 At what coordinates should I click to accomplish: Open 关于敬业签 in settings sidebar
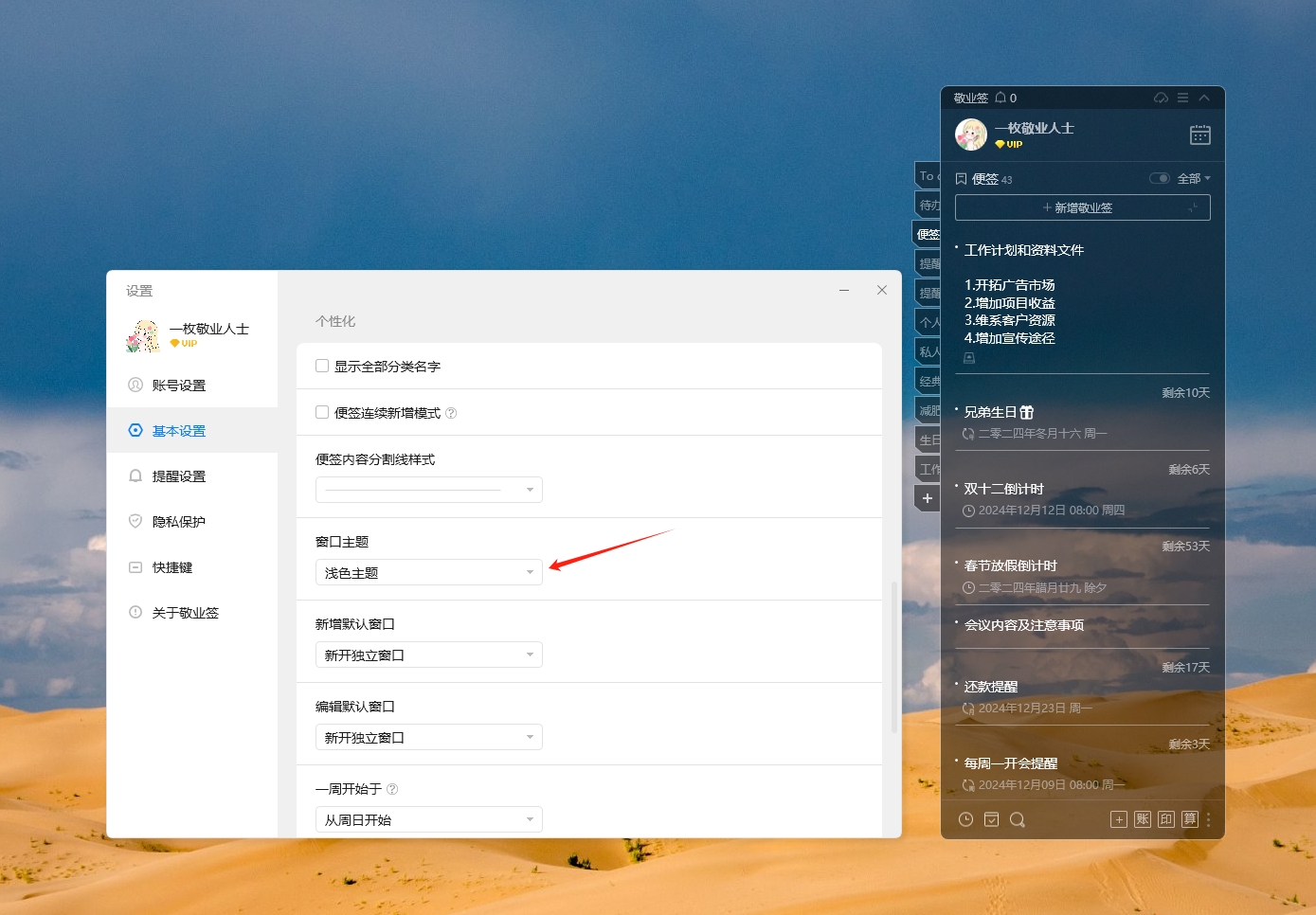192,613
